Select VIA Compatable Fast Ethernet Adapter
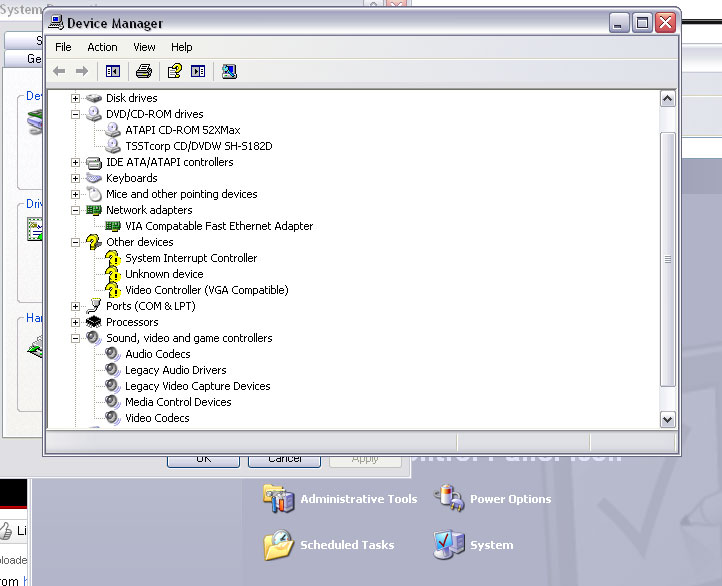This screenshot has width=722, height=586. [x=218, y=226]
